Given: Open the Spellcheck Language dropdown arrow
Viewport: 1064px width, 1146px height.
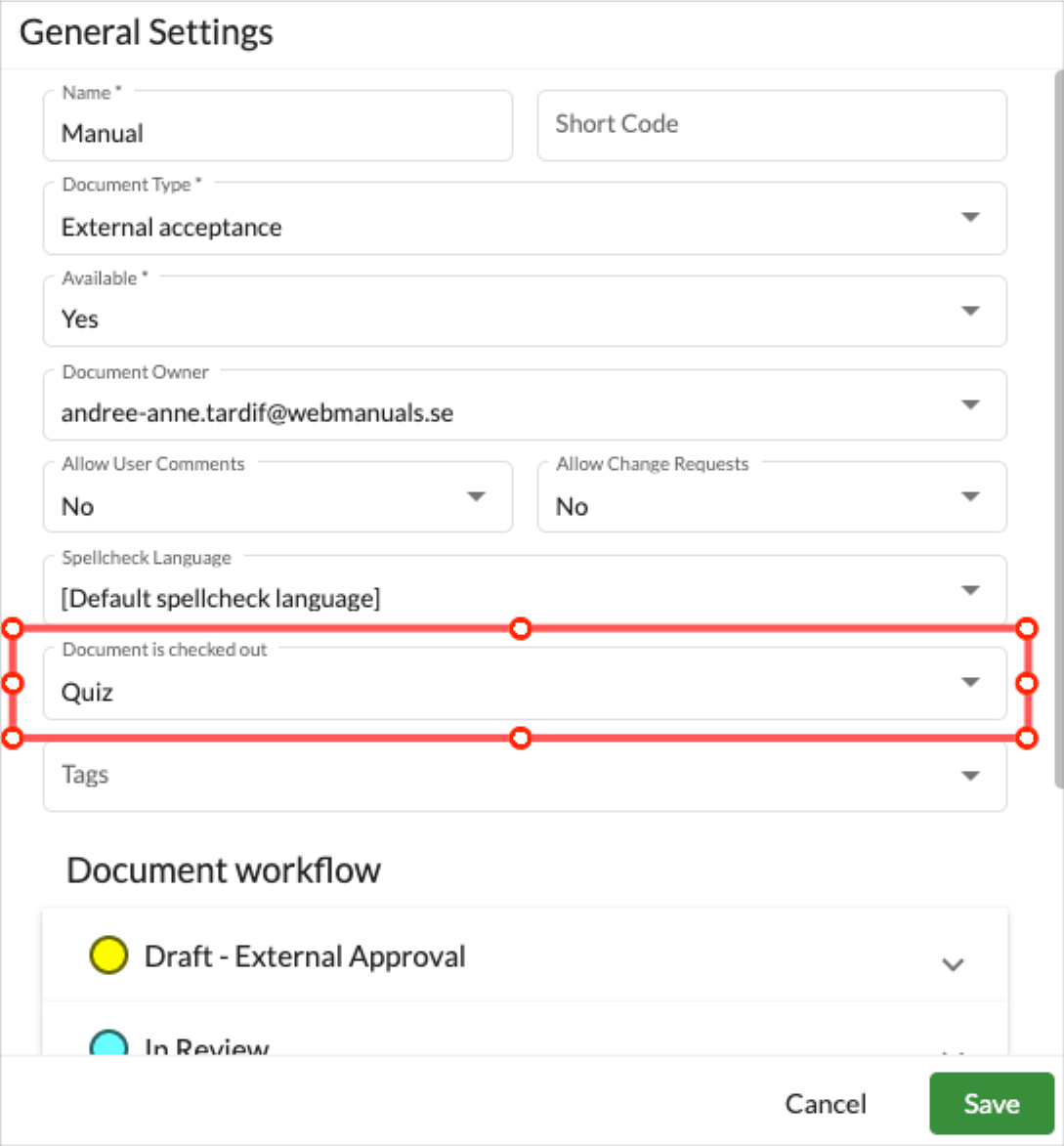Looking at the screenshot, I should pos(970,590).
